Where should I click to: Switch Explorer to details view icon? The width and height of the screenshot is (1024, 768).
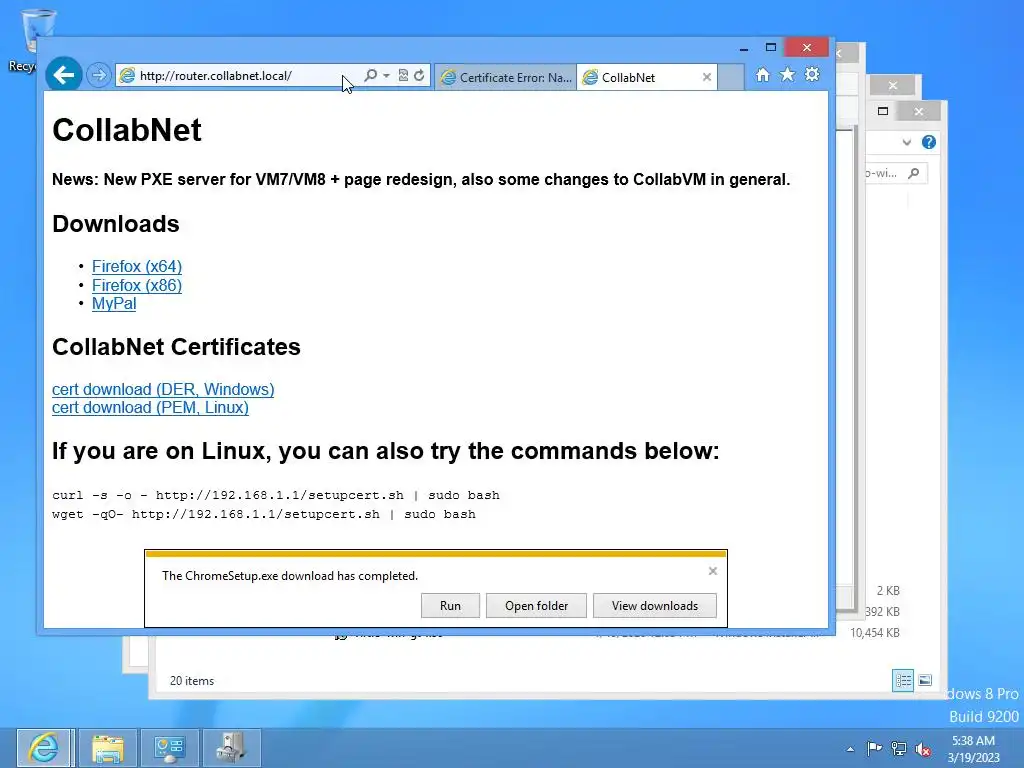pyautogui.click(x=903, y=680)
